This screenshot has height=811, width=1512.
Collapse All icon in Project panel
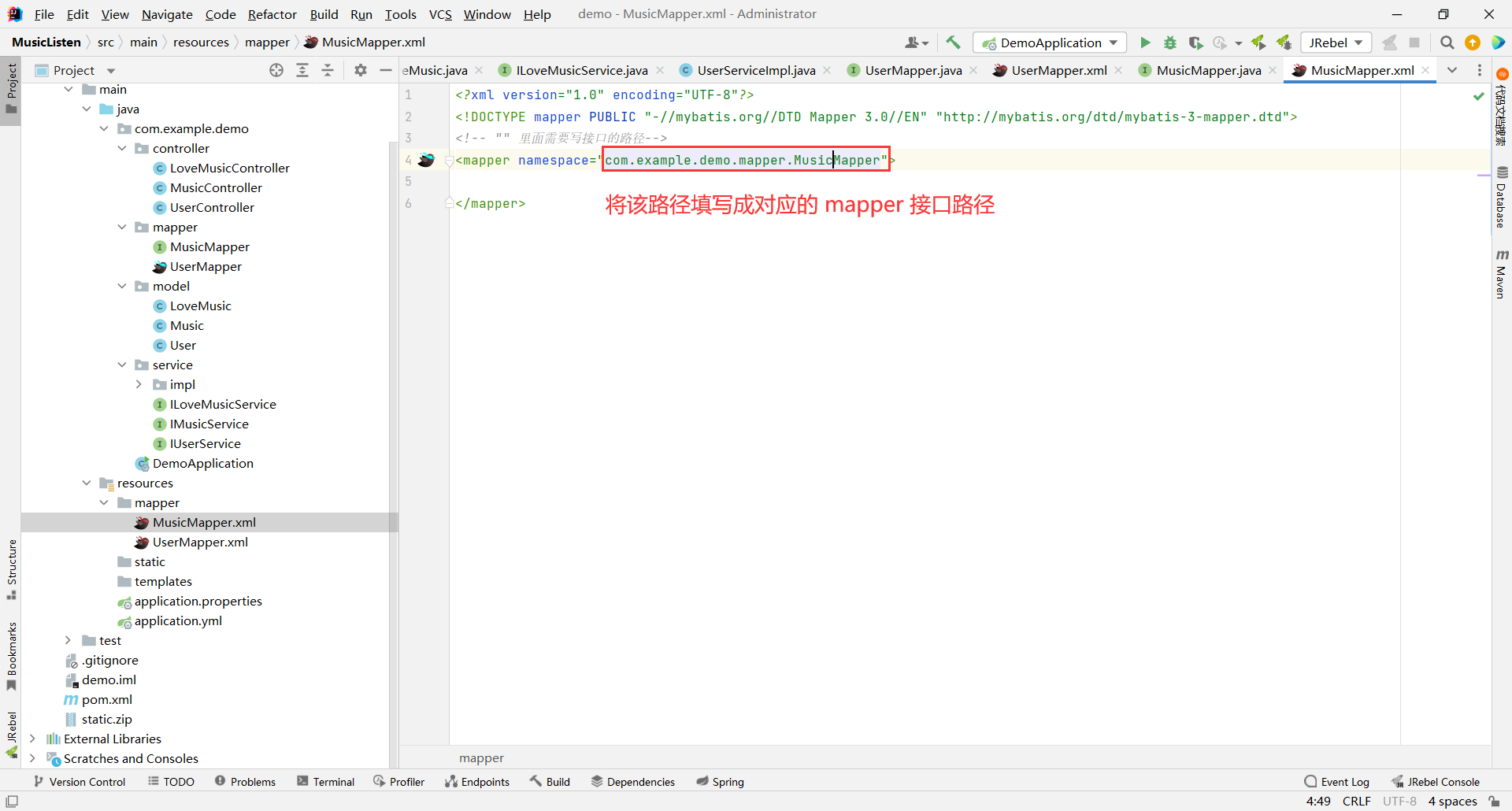pos(328,70)
